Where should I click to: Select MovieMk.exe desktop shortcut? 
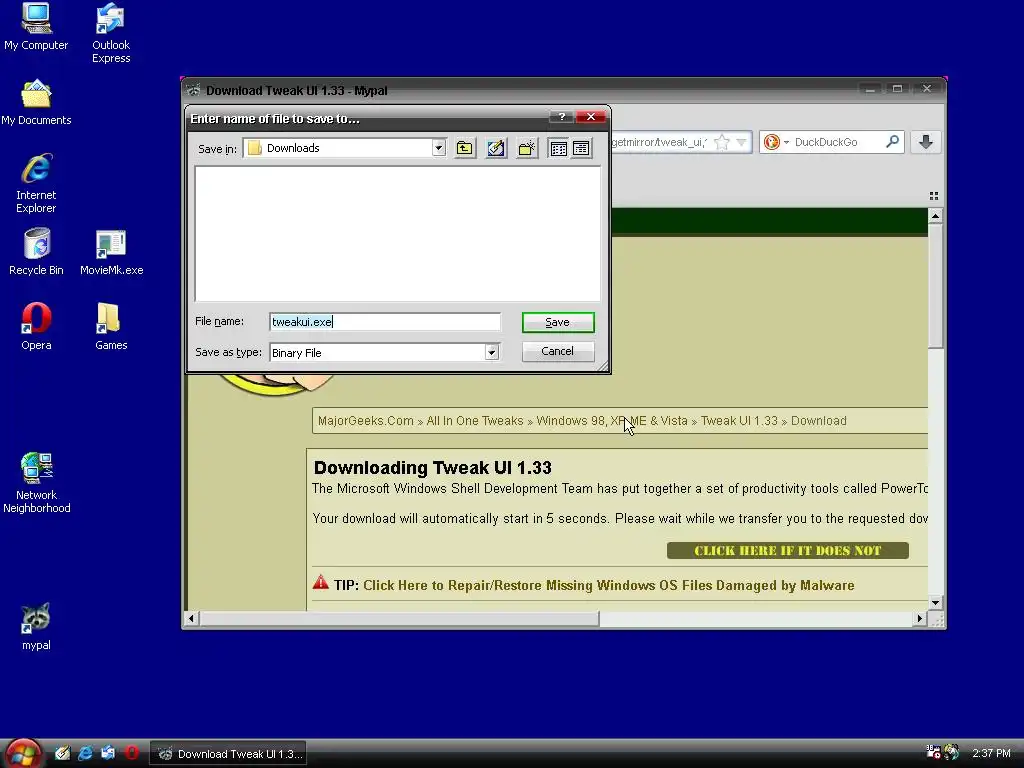[111, 252]
